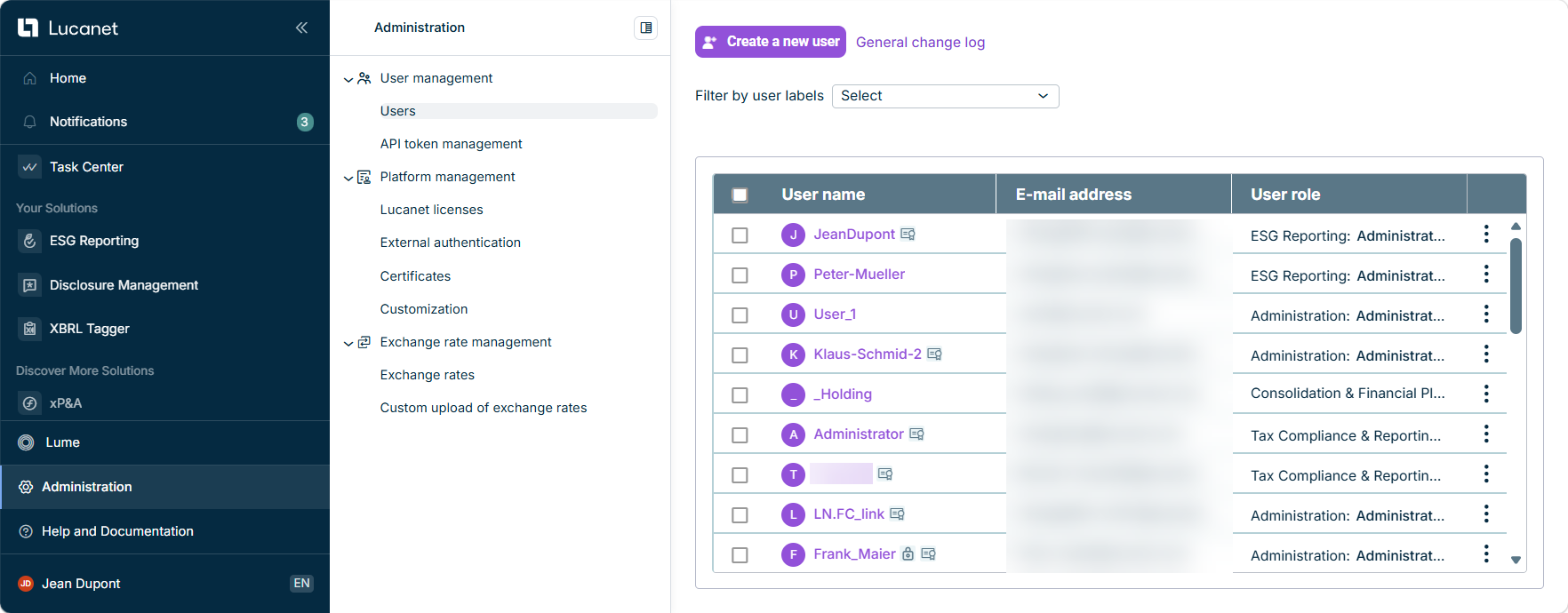
Task: Open the JeanDupont user link
Action: coord(854,235)
